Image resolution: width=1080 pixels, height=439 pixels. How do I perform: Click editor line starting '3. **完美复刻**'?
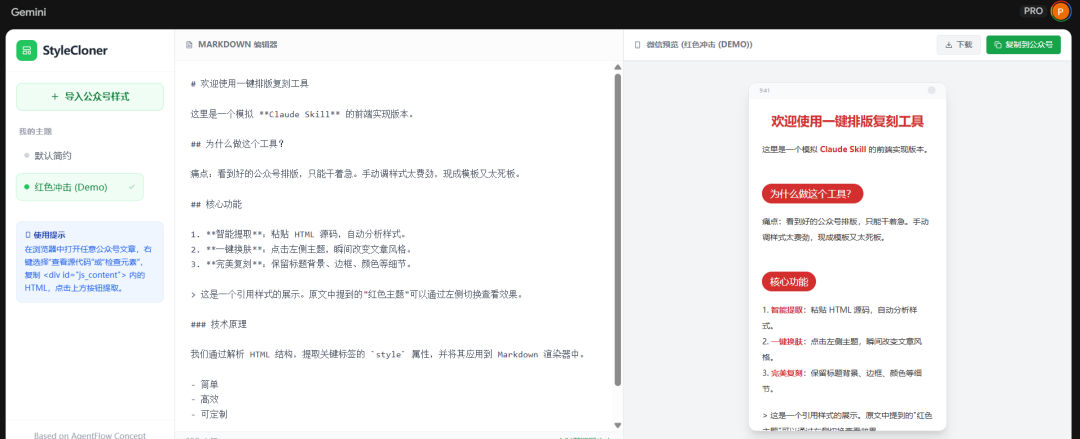[301, 264]
